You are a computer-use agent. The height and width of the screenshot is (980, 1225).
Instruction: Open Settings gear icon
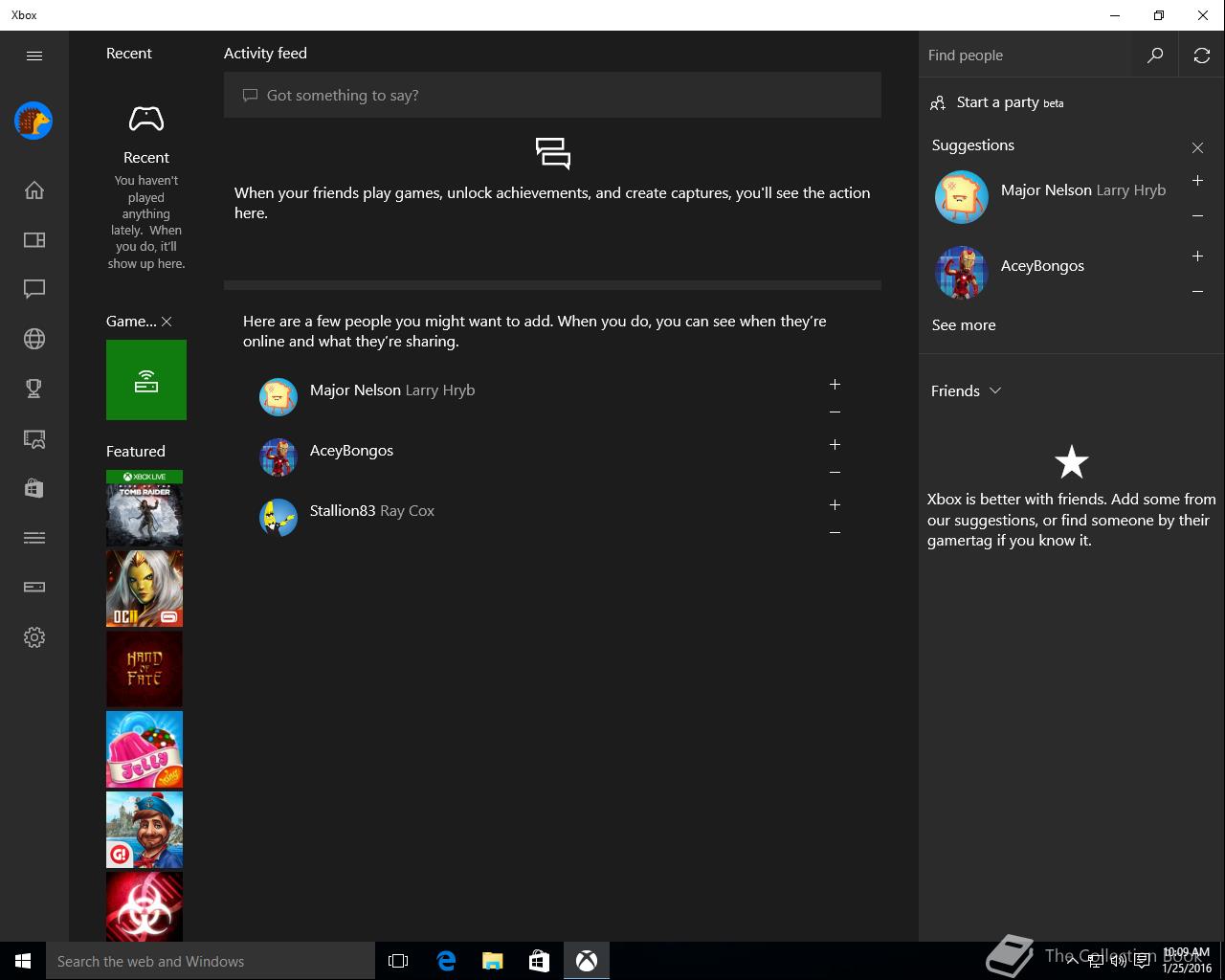point(34,637)
